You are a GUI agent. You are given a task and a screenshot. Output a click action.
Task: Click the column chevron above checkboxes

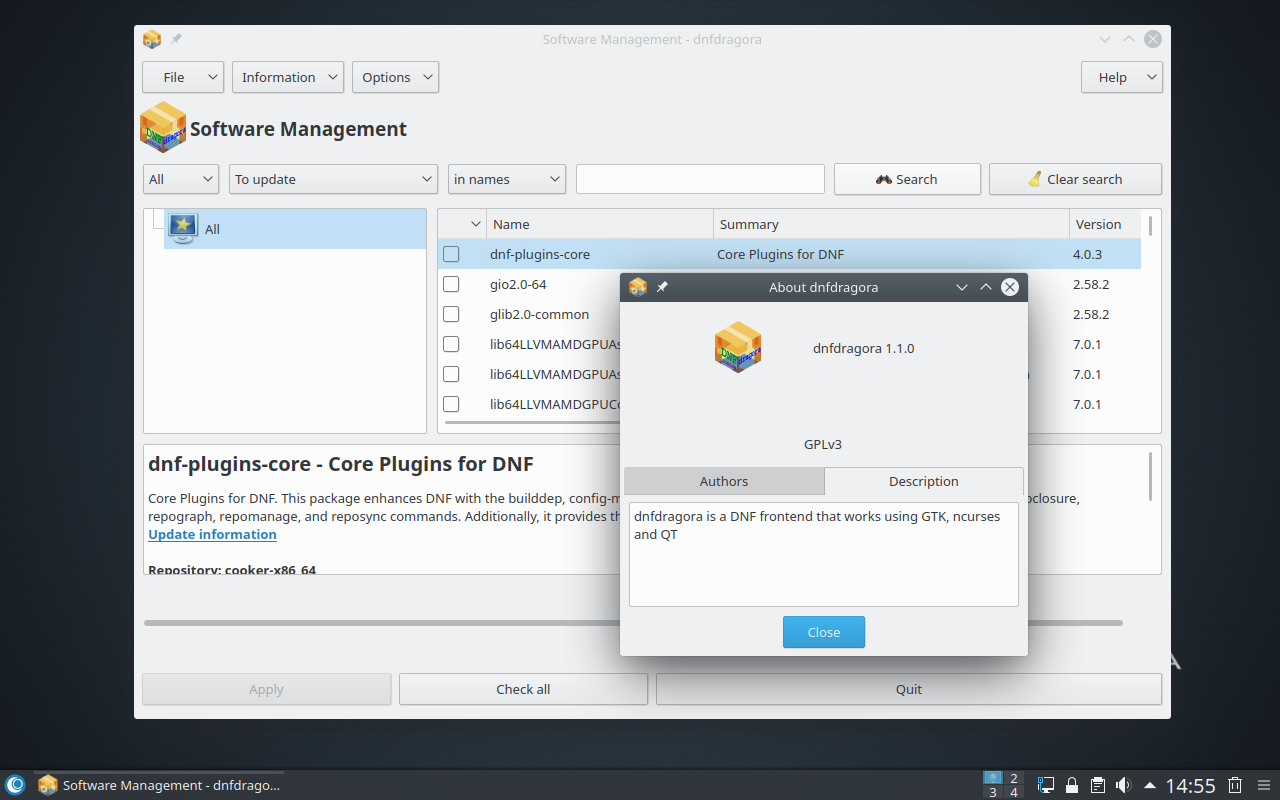(476, 224)
